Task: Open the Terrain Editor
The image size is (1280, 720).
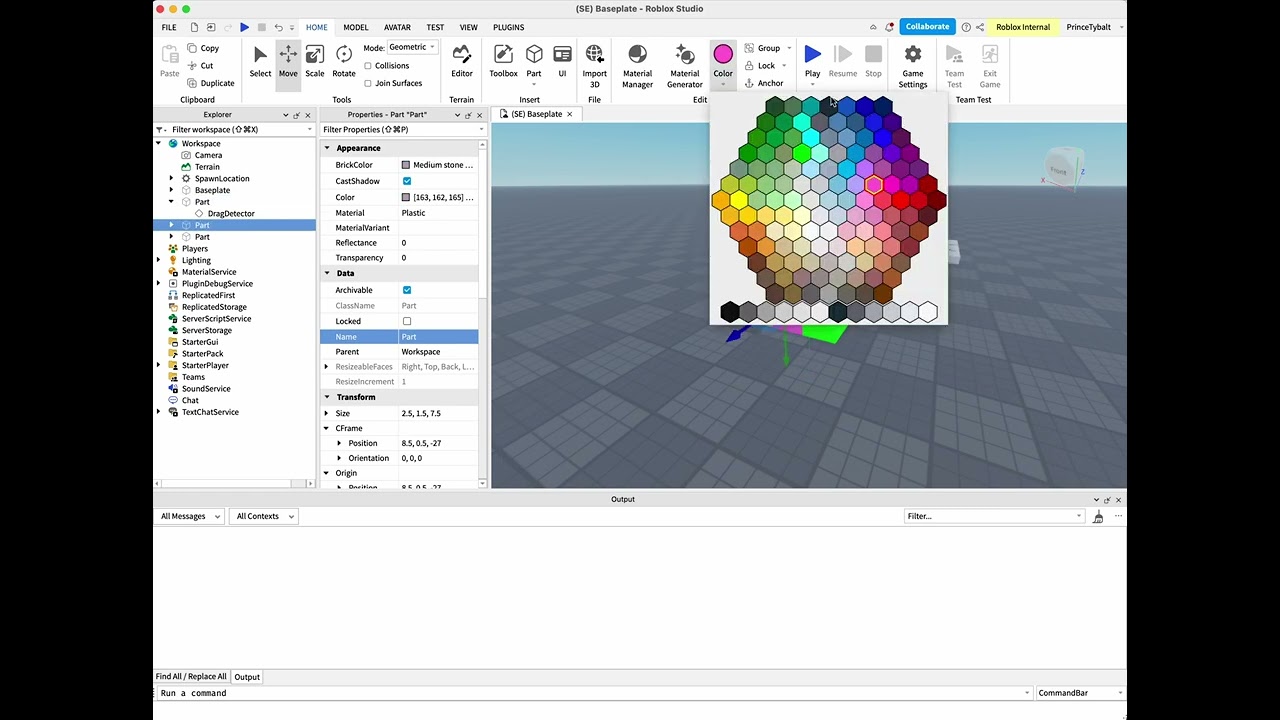Action: coord(462,62)
